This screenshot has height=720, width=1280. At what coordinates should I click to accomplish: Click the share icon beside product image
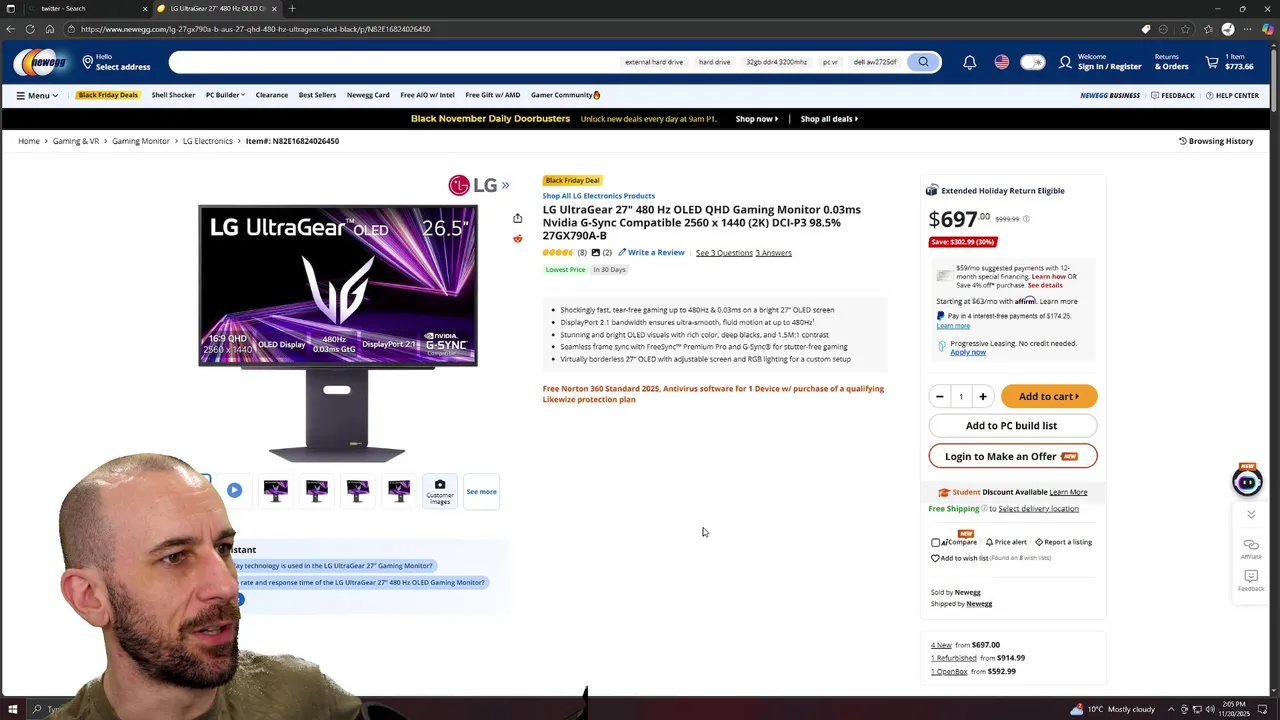[517, 218]
